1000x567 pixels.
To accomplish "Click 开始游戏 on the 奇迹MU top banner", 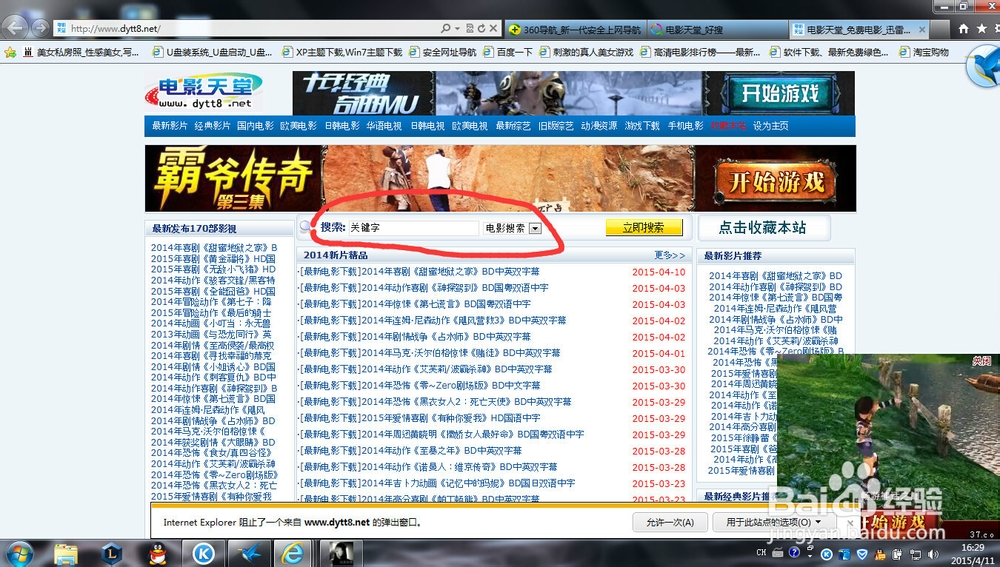I will 779,94.
